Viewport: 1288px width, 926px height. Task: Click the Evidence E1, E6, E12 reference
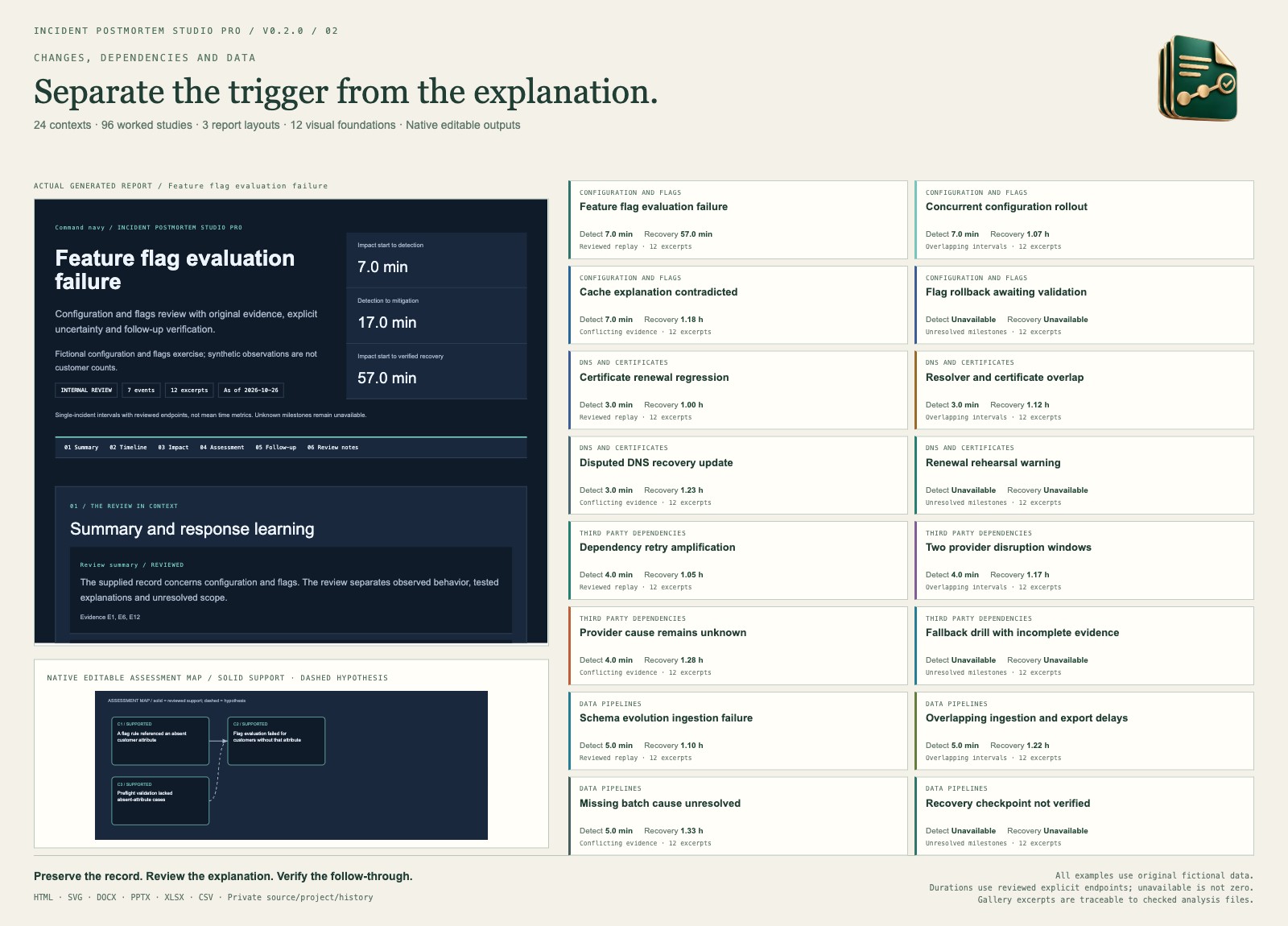tap(110, 618)
